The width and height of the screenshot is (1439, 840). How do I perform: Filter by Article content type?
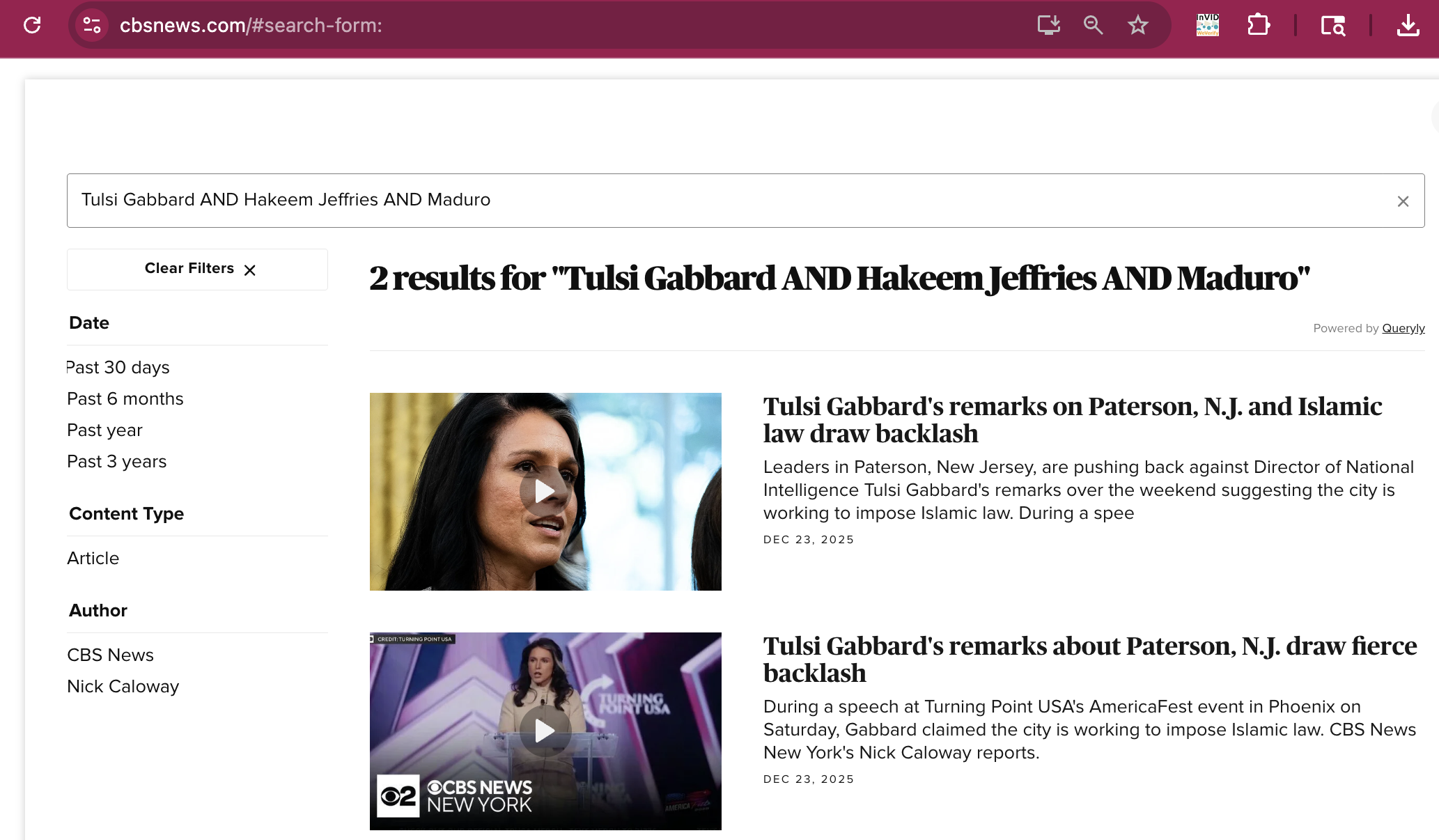pos(93,558)
